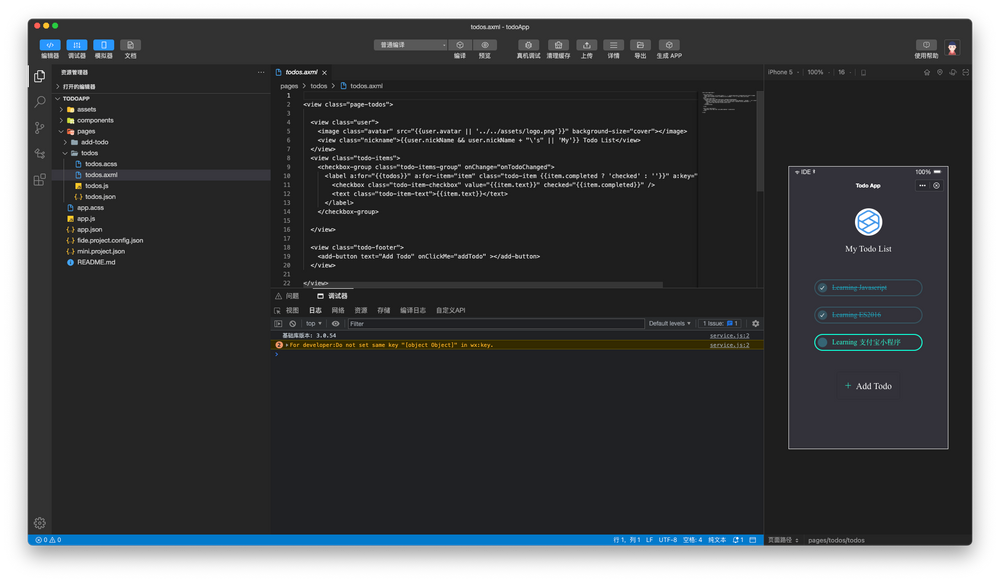1000x582 pixels.
Task: Expand the 打开的编辑器 section
Action: point(161,86)
